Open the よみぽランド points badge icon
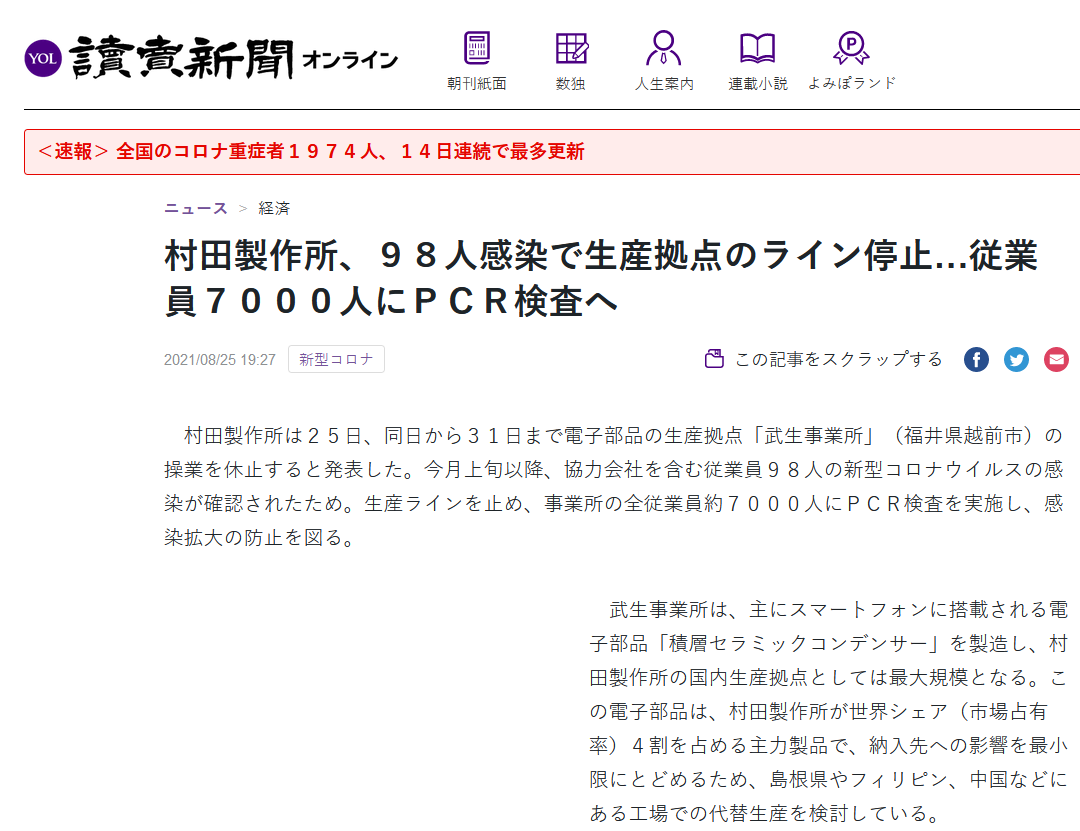Viewport: 1080px width, 831px height. 851,48
